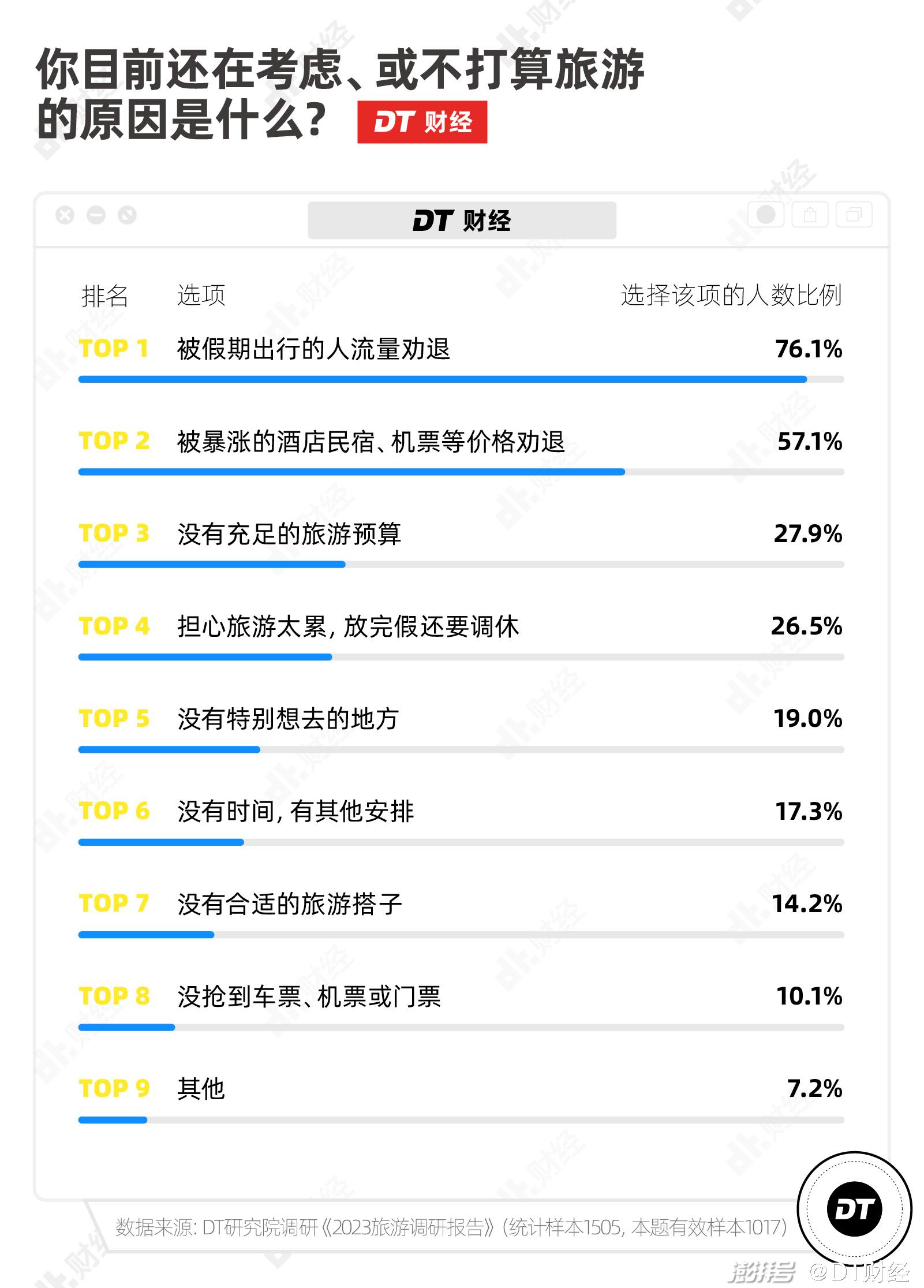The height and width of the screenshot is (1288, 924).
Task: Click the round black DT logo stamp
Action: pos(854,1208)
